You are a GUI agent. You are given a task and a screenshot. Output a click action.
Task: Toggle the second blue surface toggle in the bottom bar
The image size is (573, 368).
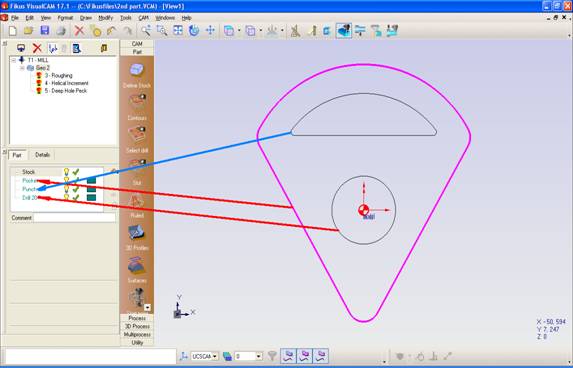305,356
